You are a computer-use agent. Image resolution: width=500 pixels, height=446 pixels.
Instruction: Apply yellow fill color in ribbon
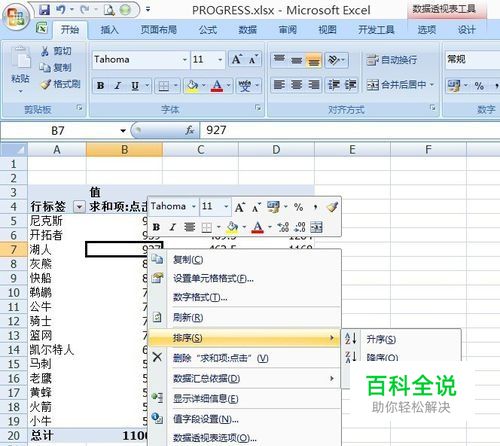(192, 86)
